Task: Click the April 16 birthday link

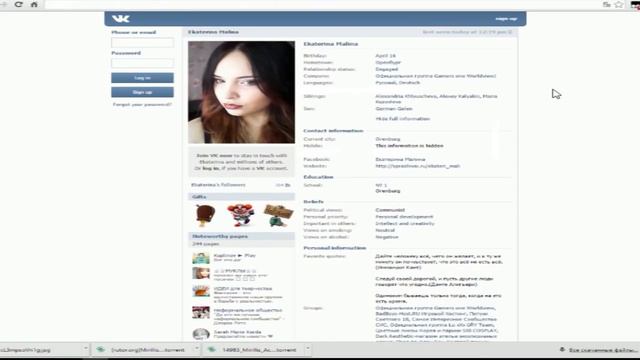Action: point(386,56)
